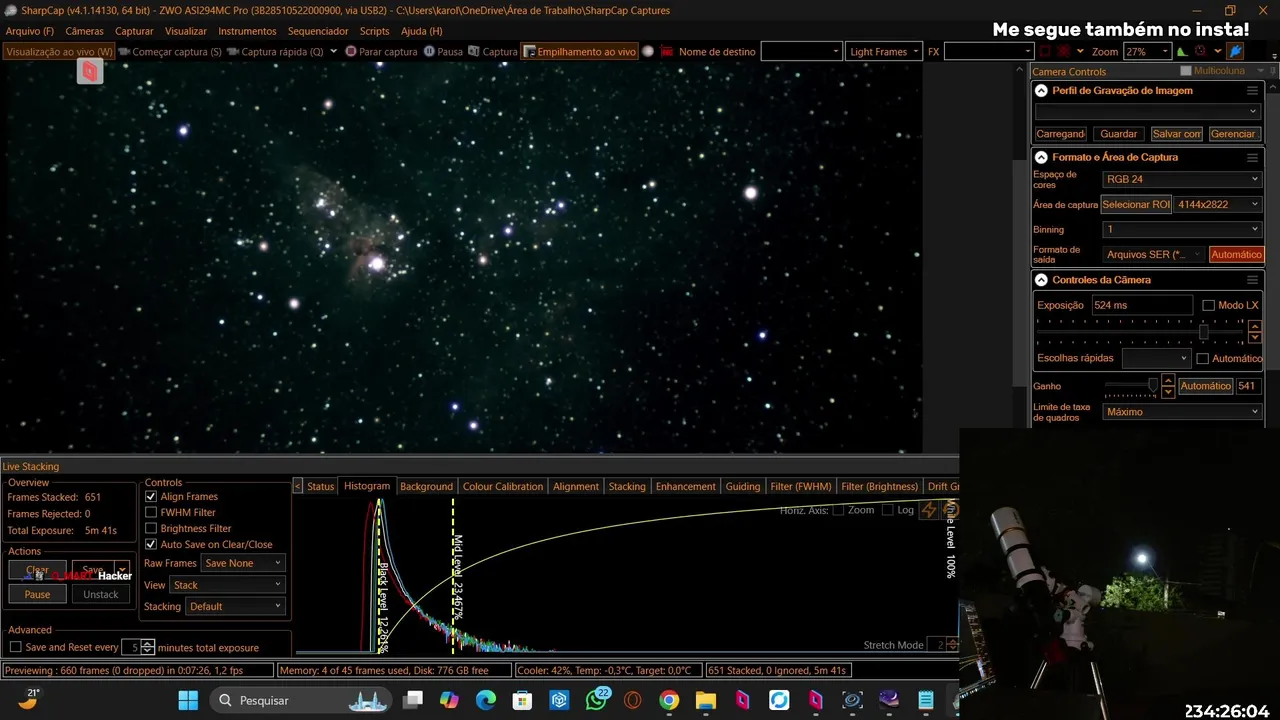Switch to the Enhancement tab
The image size is (1280, 720).
tap(685, 486)
